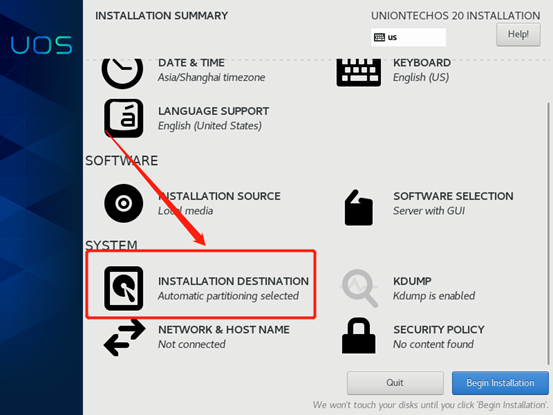Click the Installation Source disc icon
Image resolution: width=553 pixels, height=415 pixels.
pyautogui.click(x=124, y=203)
